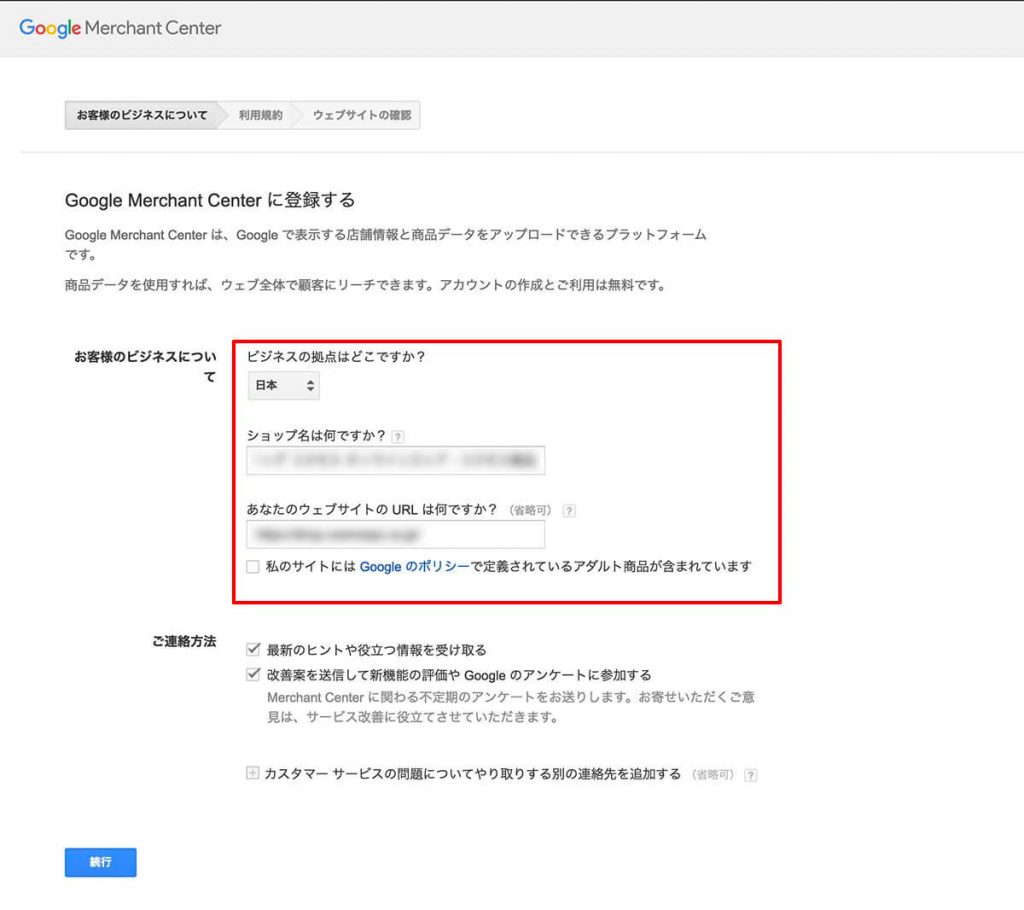Expand the plus icon to add another contact
This screenshot has width=1024, height=910.
pyautogui.click(x=253, y=773)
